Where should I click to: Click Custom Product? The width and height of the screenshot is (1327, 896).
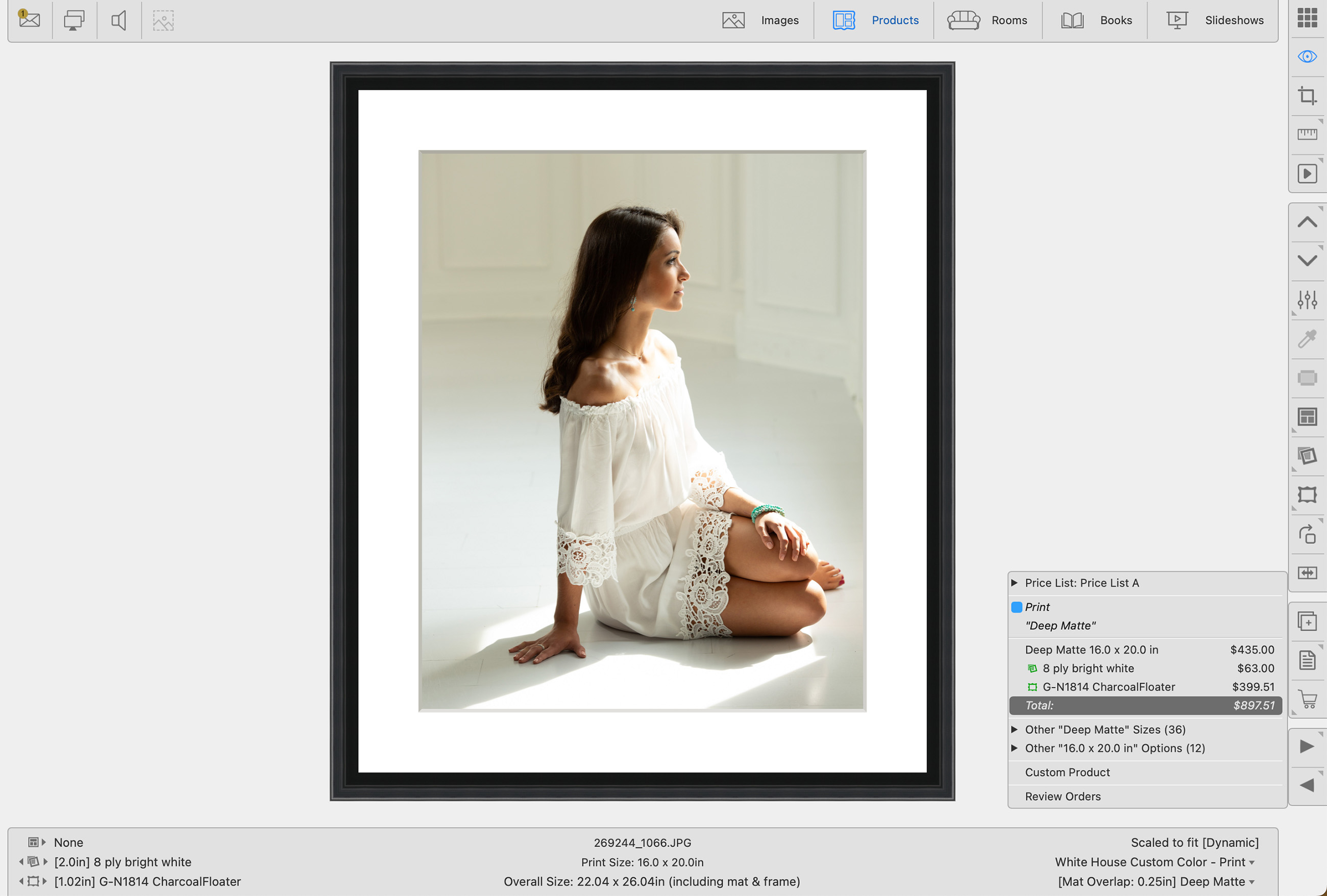[1067, 772]
